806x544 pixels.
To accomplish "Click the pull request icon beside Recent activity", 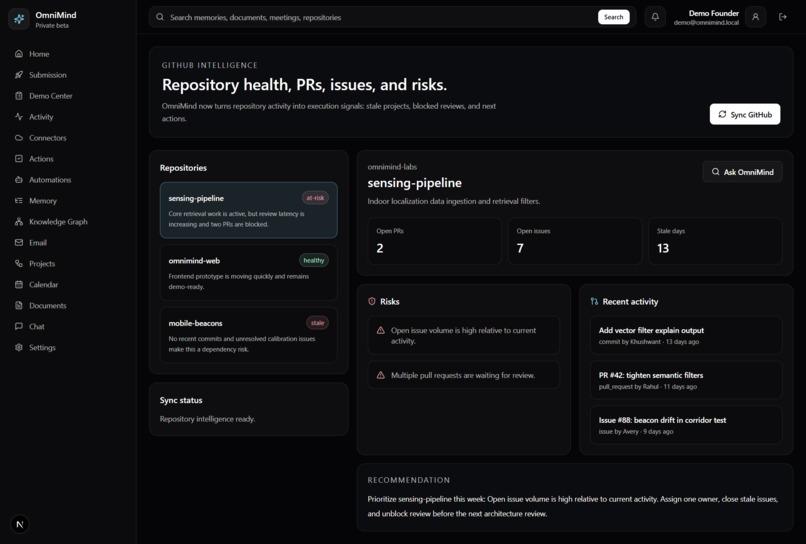I will click(x=594, y=301).
